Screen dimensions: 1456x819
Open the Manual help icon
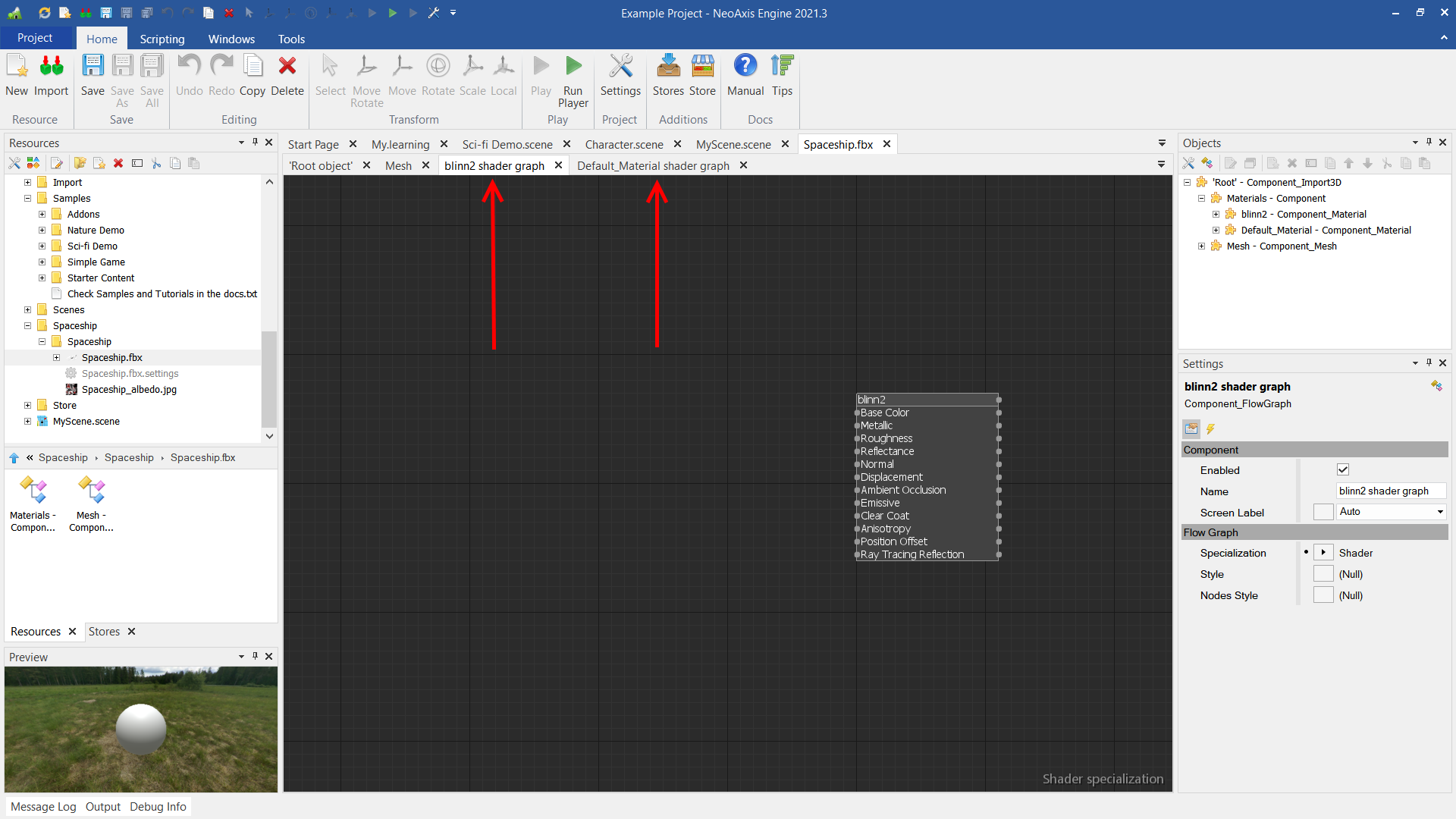tap(745, 67)
